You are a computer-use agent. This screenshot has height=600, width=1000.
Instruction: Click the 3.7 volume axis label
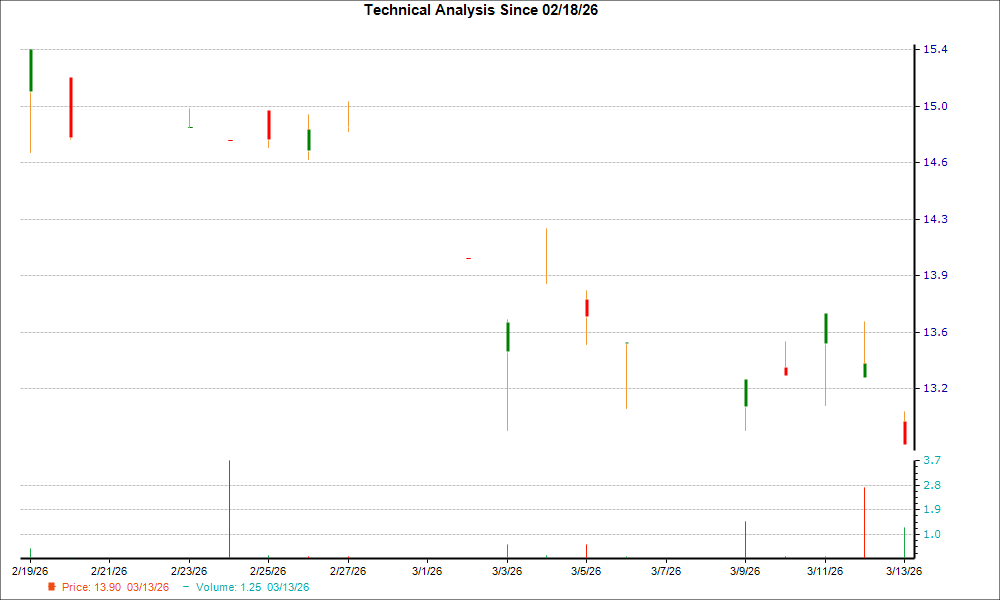point(930,461)
